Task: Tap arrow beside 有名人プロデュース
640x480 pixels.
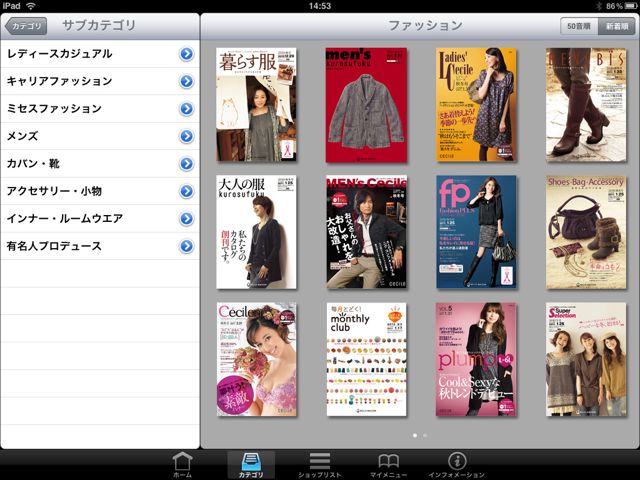Action: click(x=187, y=246)
